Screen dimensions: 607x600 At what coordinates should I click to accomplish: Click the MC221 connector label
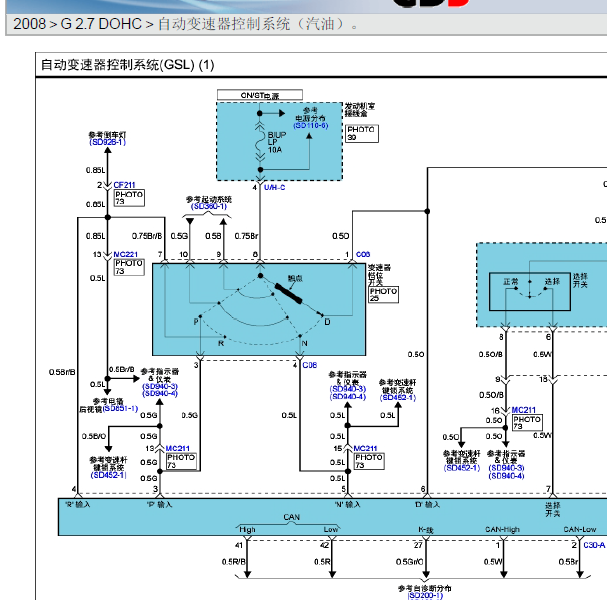(x=125, y=254)
